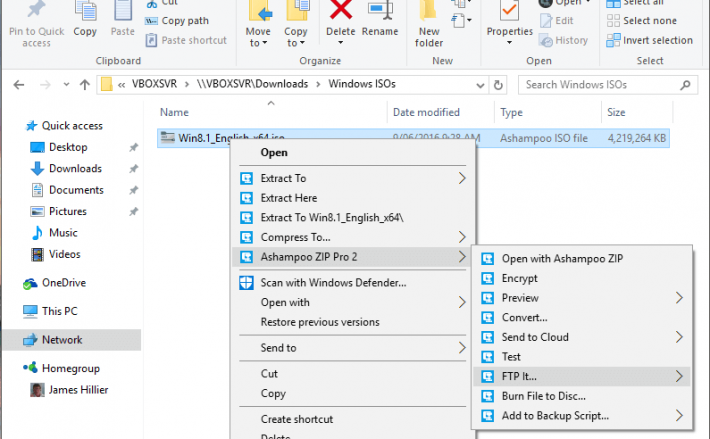Viewport: 710px width, 439px height.
Task: Open Music in the navigation pane
Action: tap(63, 233)
